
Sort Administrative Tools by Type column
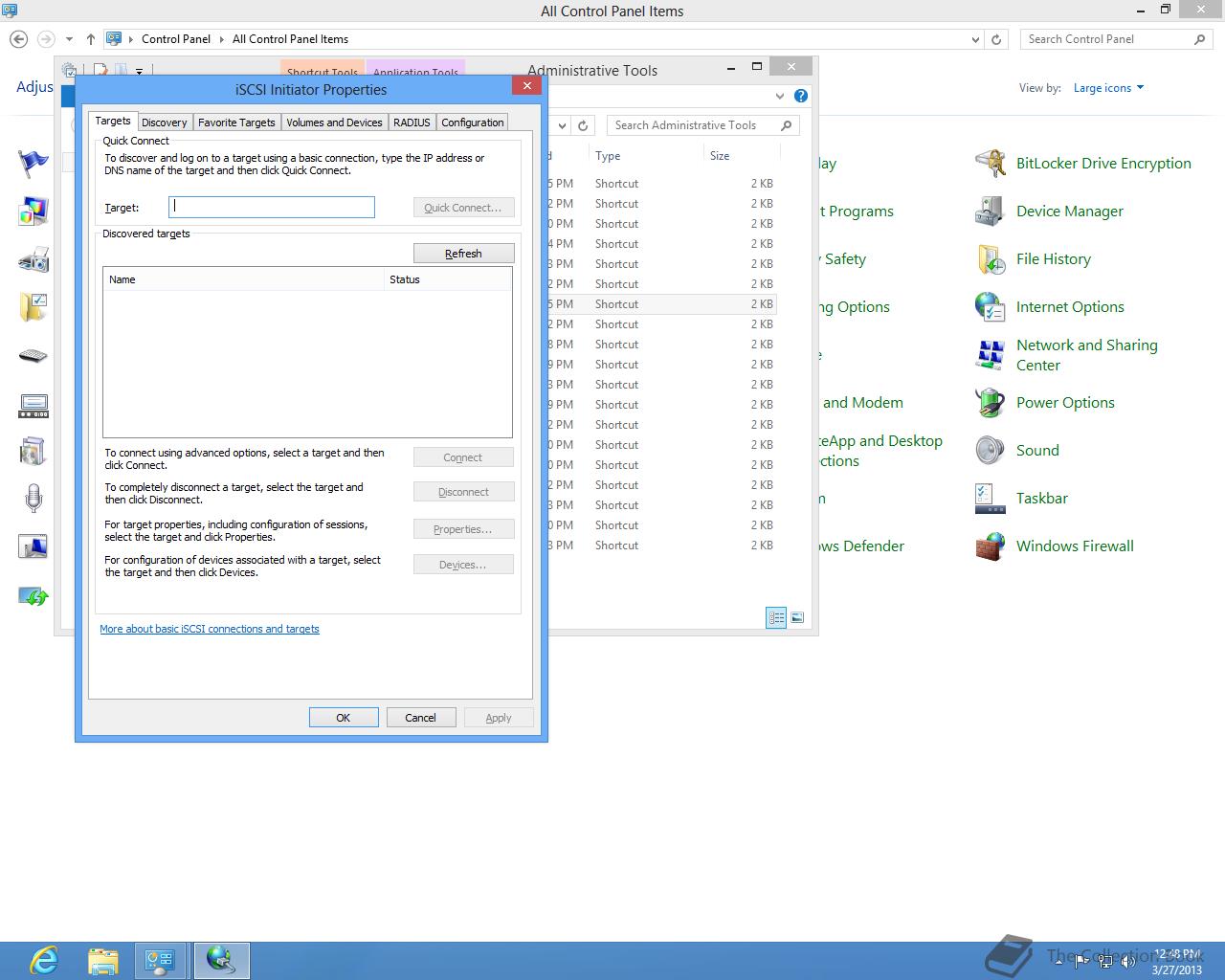(646, 156)
